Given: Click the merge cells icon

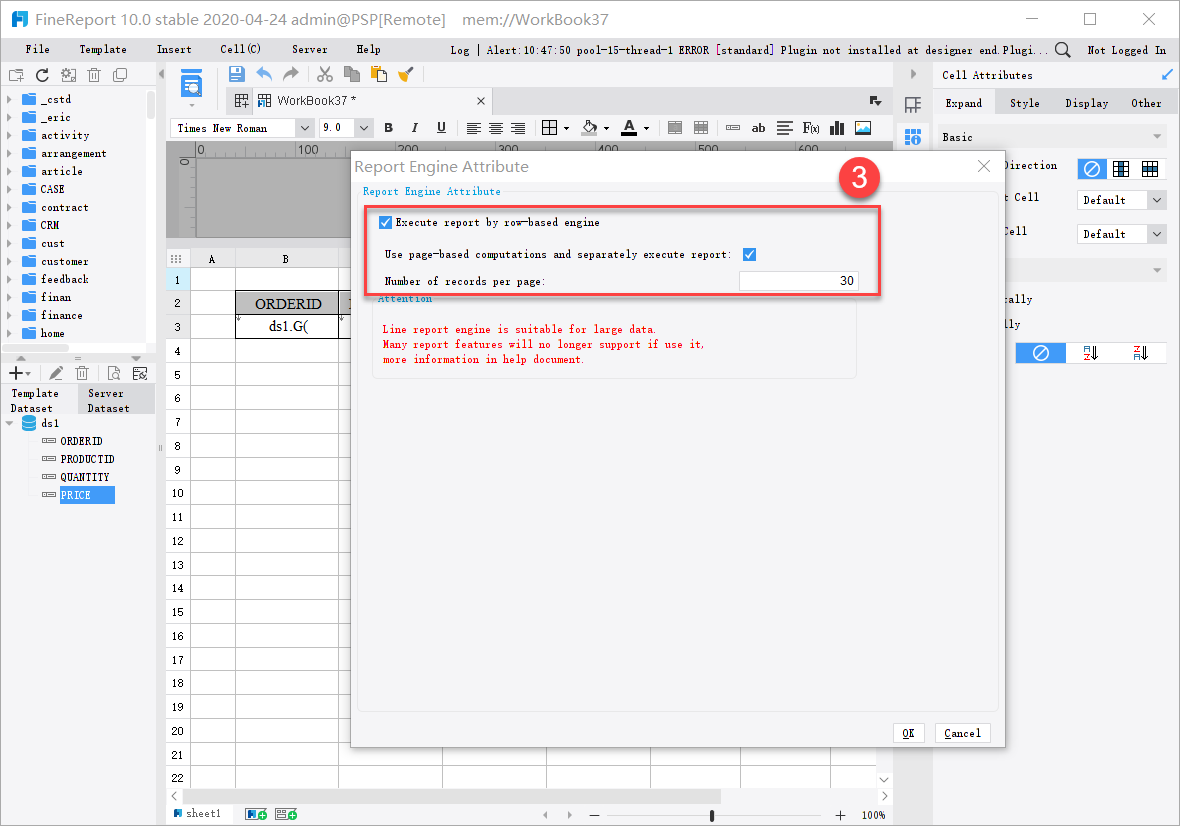Looking at the screenshot, I should [x=676, y=128].
